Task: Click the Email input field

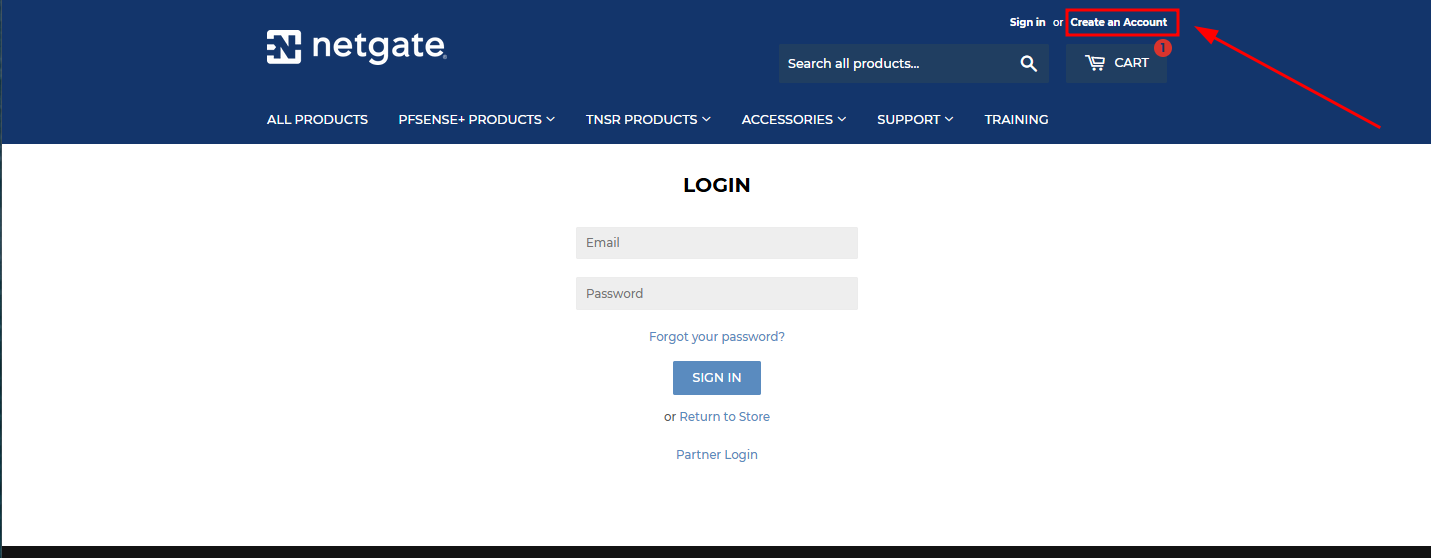Action: tap(717, 243)
